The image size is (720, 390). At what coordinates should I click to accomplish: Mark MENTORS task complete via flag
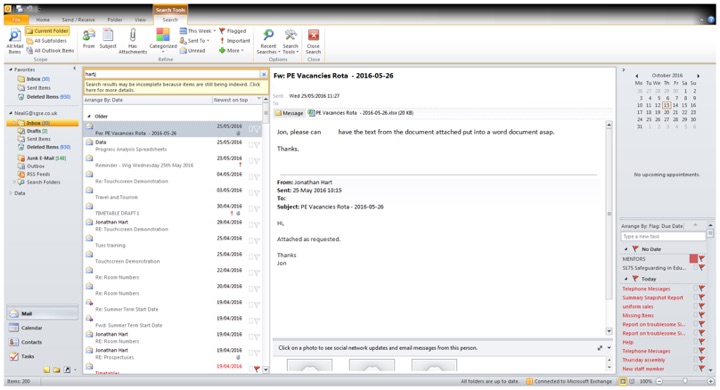pos(702,259)
